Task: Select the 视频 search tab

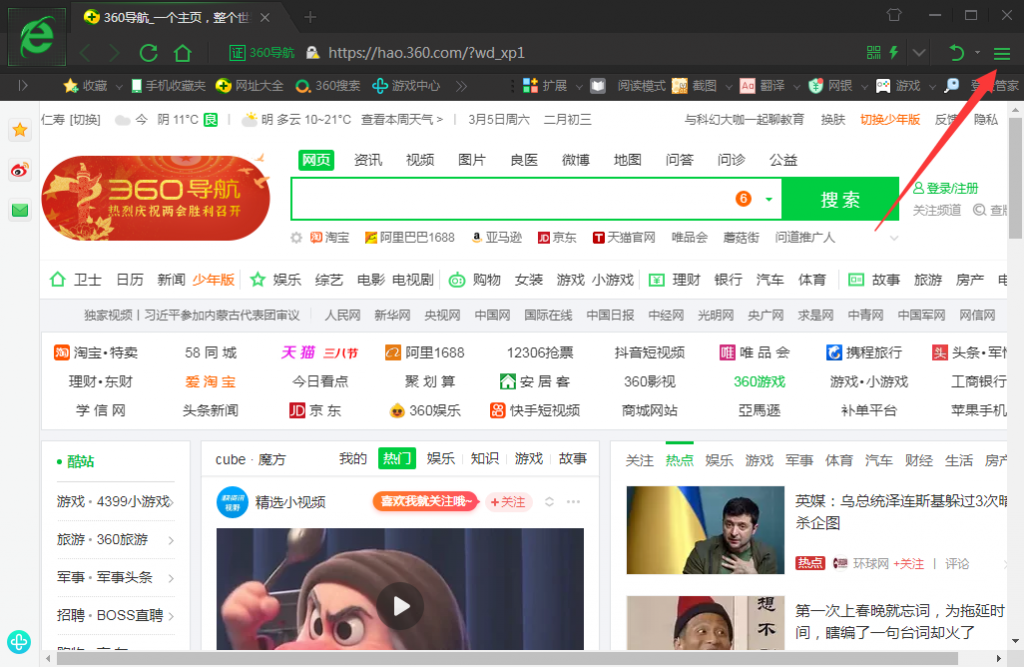Action: (x=420, y=160)
